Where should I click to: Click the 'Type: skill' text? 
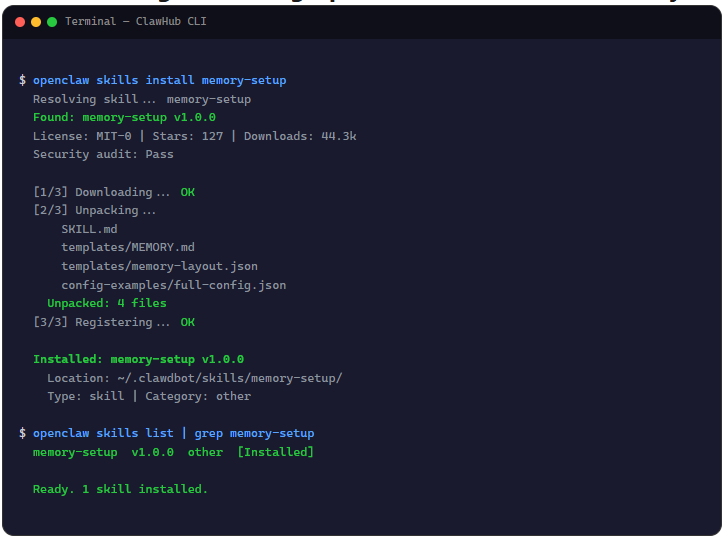click(86, 396)
